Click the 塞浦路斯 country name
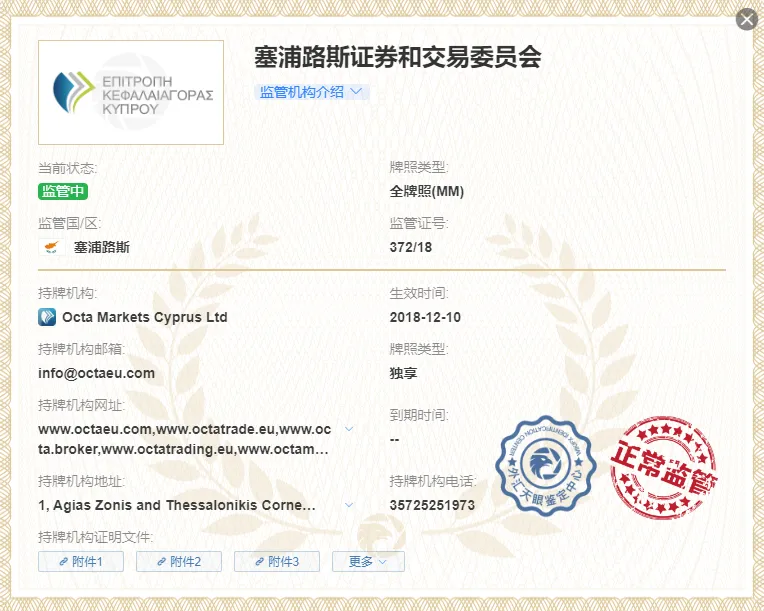The height and width of the screenshot is (611, 764). pos(102,247)
